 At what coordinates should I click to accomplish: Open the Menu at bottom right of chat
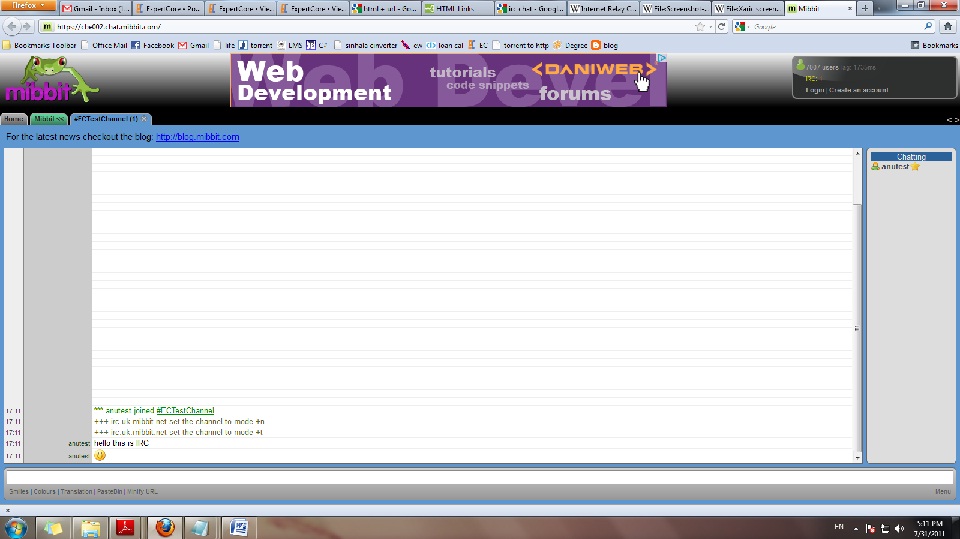click(942, 492)
